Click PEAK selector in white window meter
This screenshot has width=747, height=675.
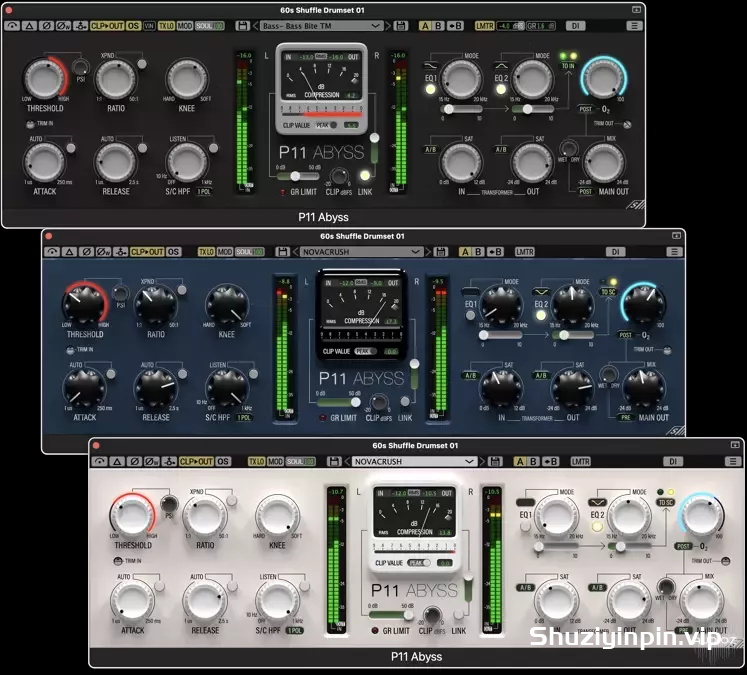[x=419, y=563]
